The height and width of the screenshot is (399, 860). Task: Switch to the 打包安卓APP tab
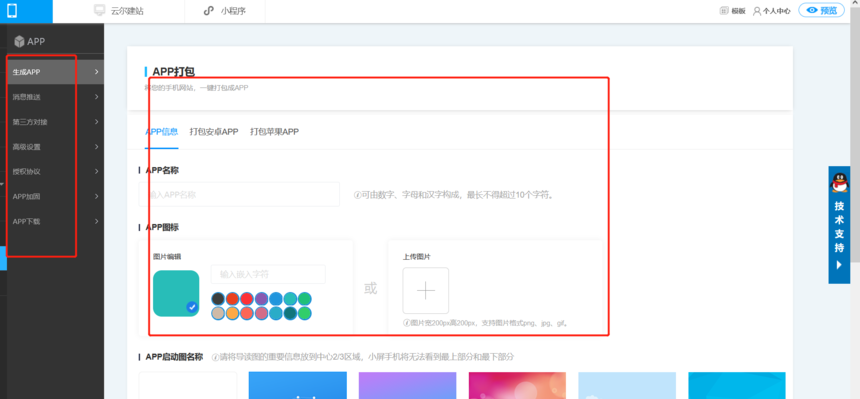click(x=214, y=132)
